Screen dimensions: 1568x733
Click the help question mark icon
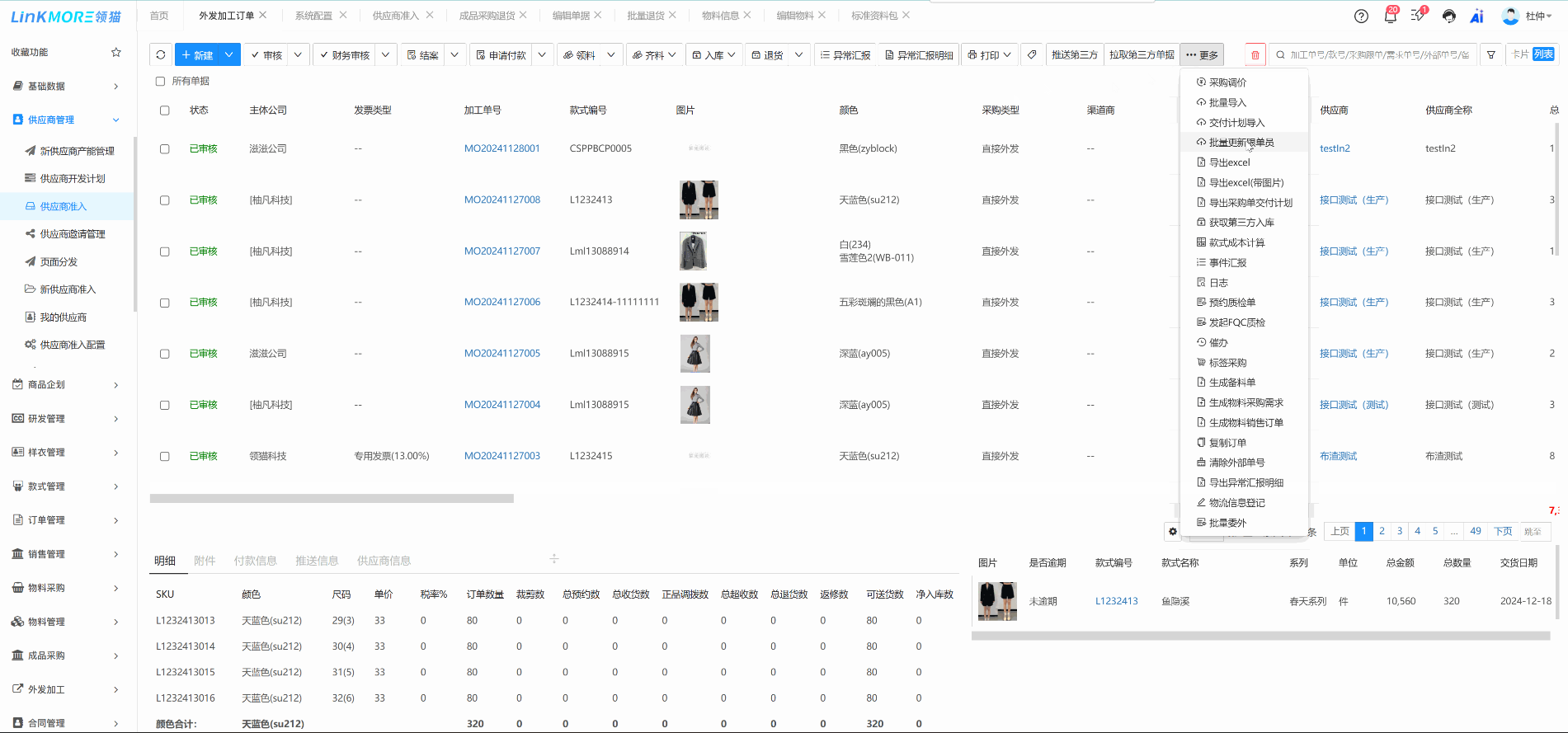1362,16
